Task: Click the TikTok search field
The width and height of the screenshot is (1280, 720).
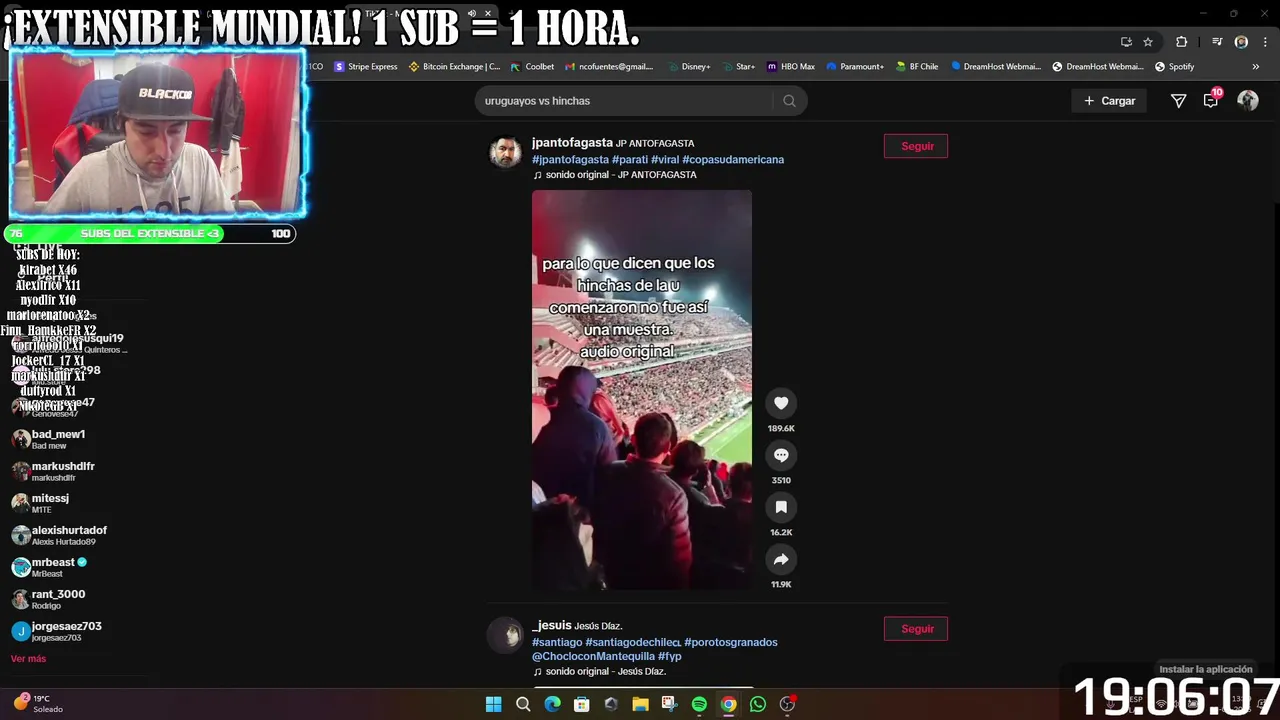Action: pyautogui.click(x=625, y=101)
